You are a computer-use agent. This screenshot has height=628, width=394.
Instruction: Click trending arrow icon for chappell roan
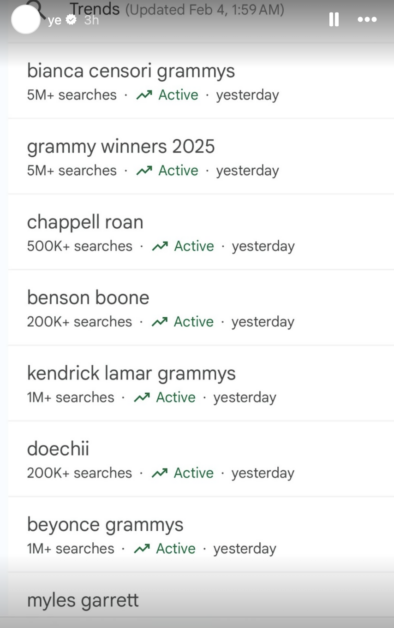pos(160,246)
